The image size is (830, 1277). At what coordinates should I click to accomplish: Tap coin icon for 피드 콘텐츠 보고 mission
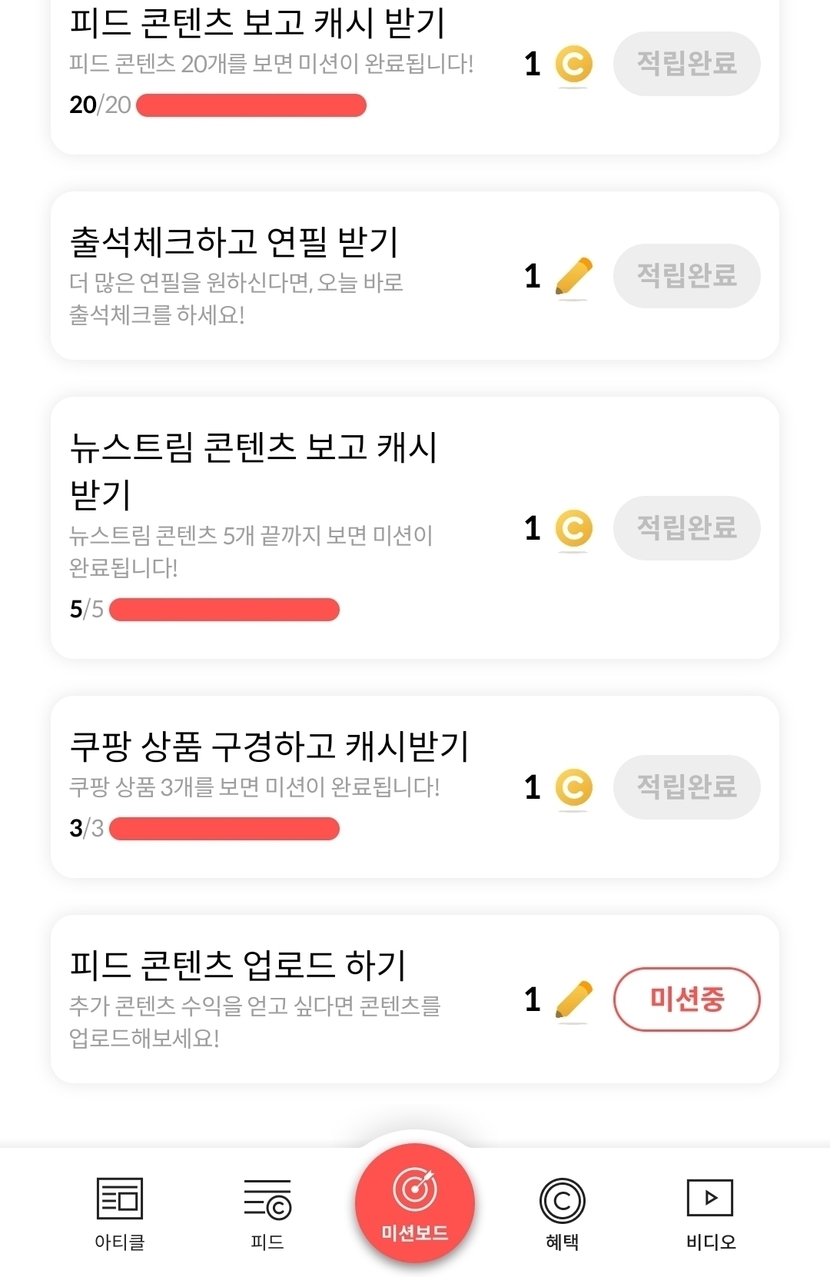coord(573,65)
